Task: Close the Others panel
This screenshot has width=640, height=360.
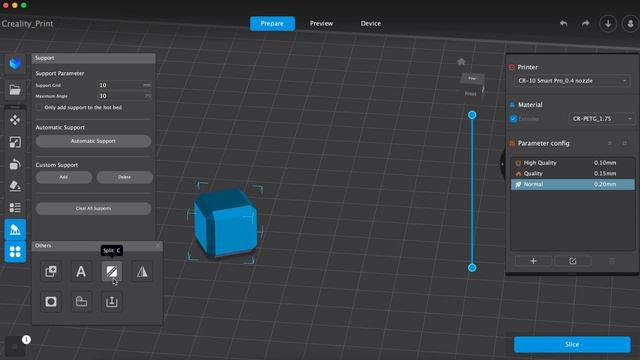Action: [x=158, y=246]
